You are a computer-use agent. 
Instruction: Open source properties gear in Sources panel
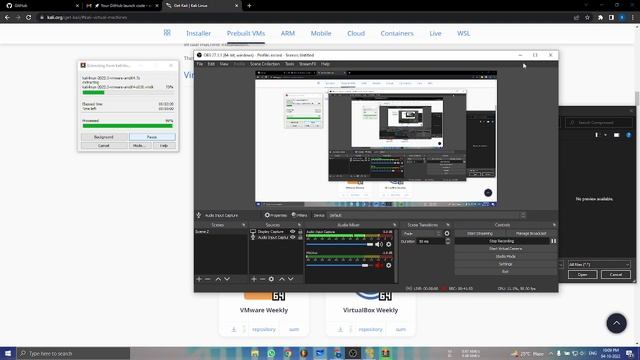point(271,279)
